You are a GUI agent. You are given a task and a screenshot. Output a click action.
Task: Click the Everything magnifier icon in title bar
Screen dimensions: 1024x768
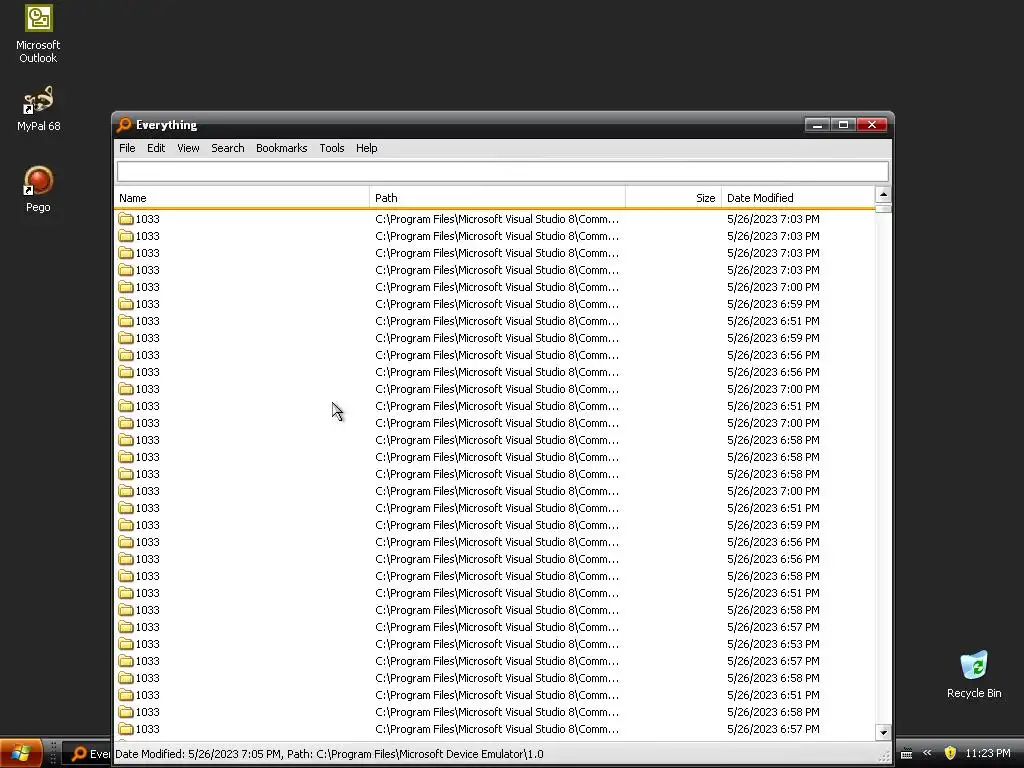124,125
